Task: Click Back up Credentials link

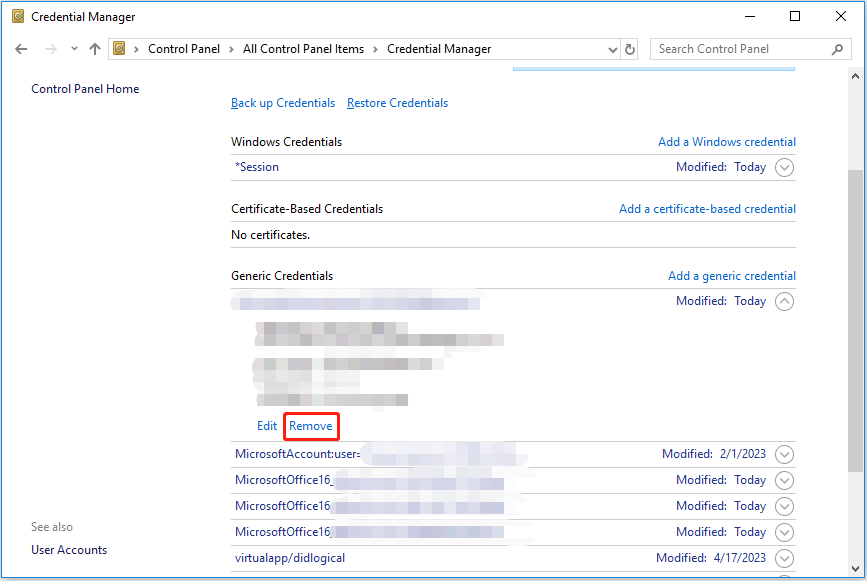Action: [x=283, y=103]
